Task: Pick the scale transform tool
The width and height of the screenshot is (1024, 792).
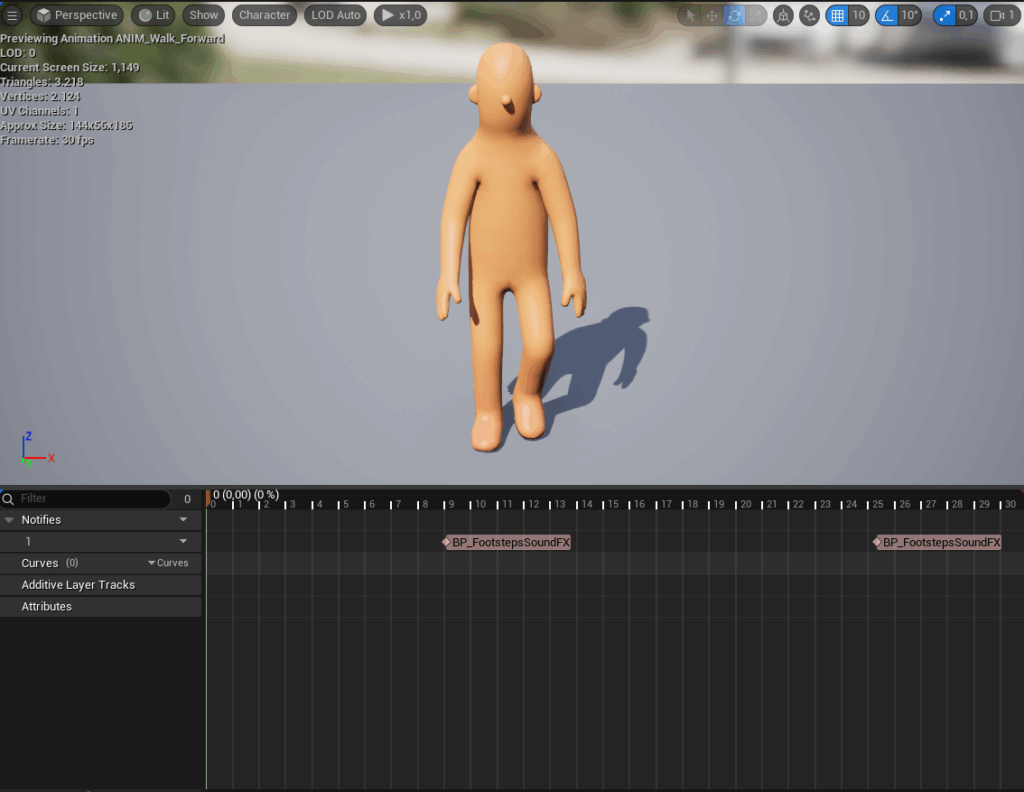Action: click(x=757, y=15)
